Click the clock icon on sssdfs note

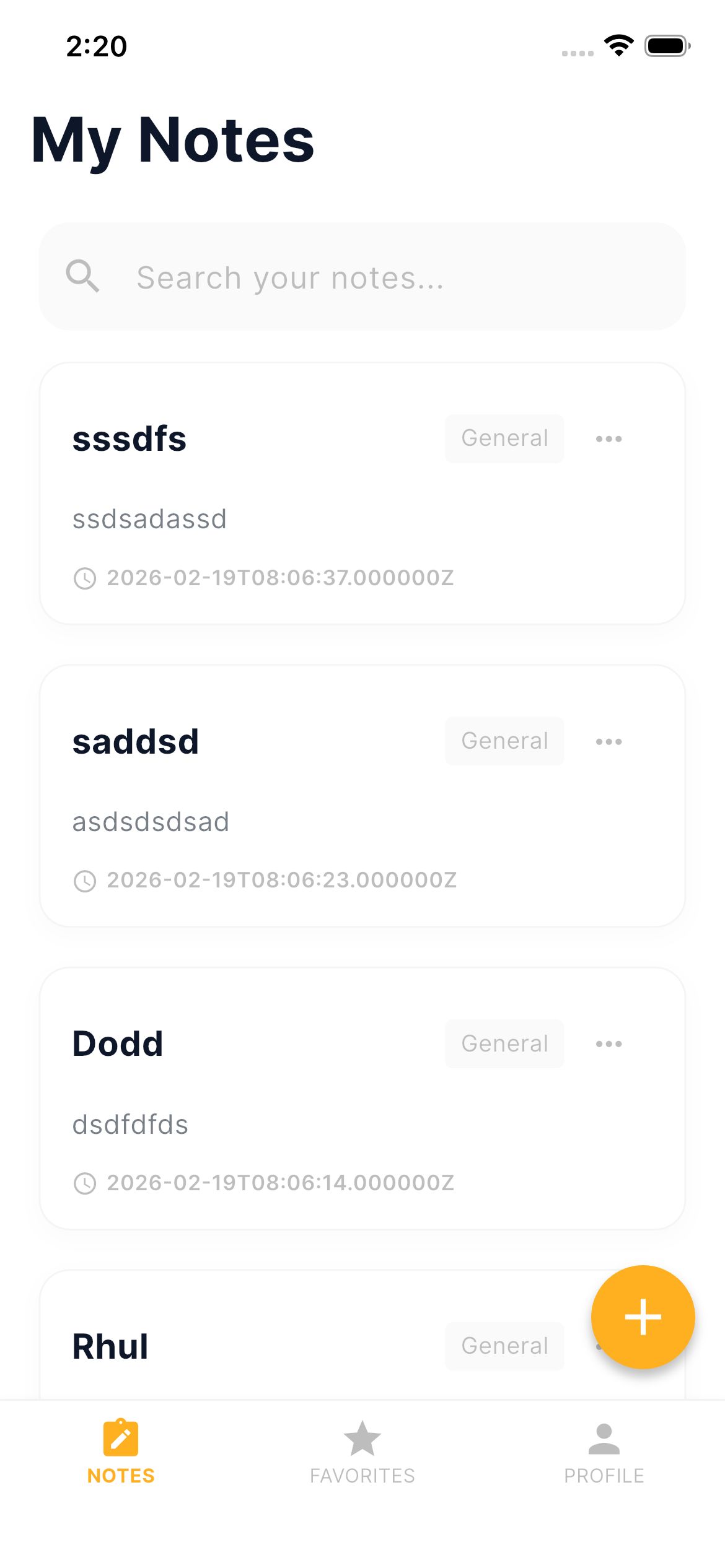[x=85, y=578]
